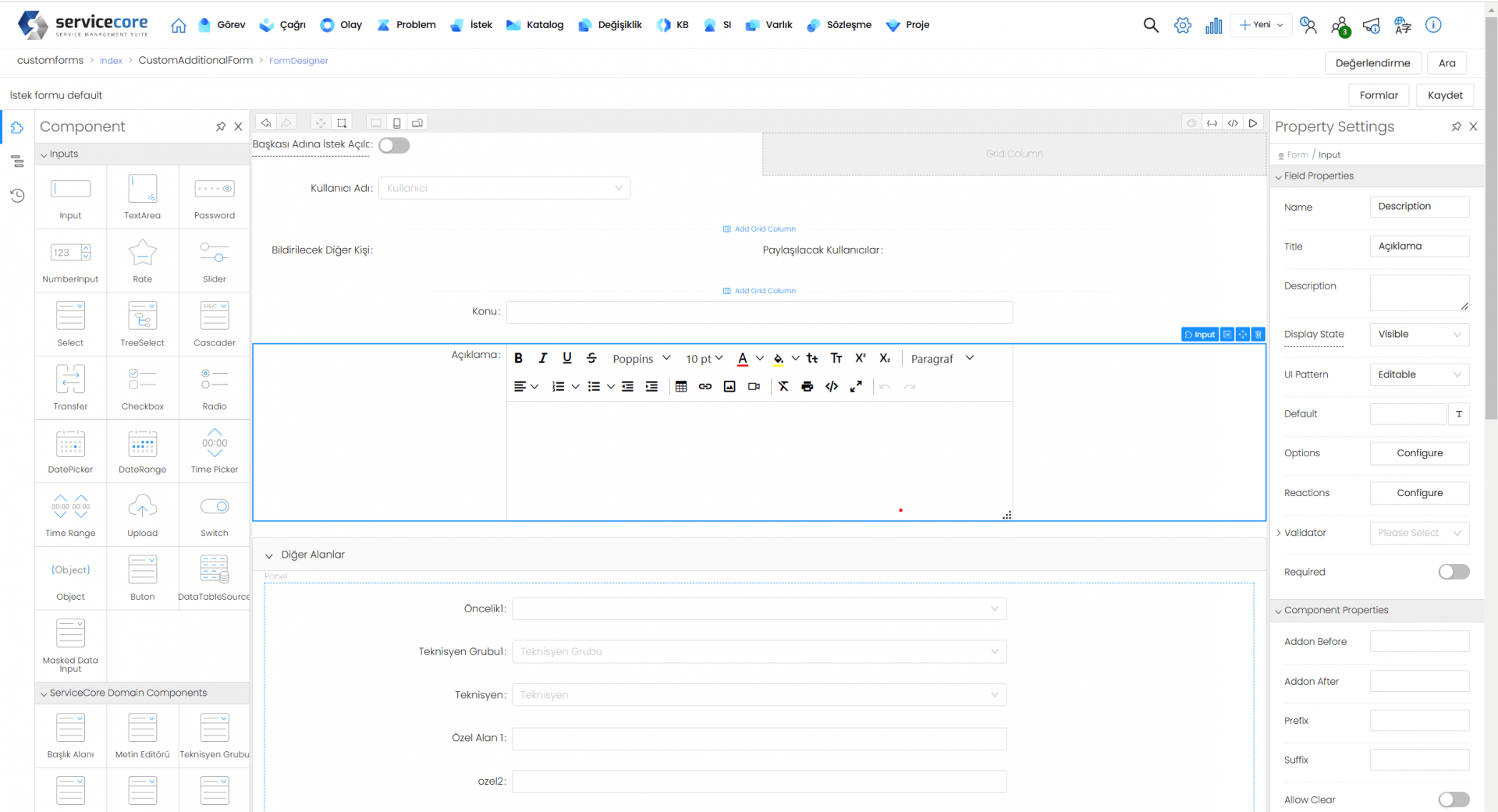Enable the Required toggle
This screenshot has height=812, width=1498.
[x=1454, y=572]
